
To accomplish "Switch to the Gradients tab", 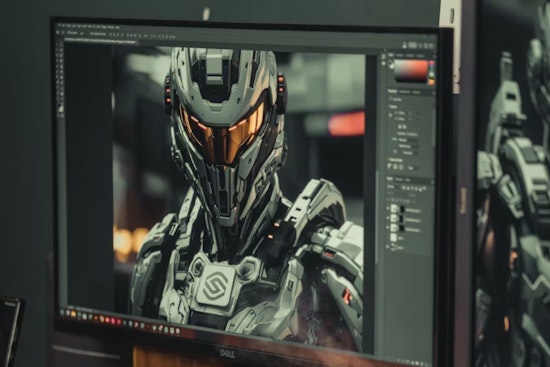I will [x=410, y=55].
